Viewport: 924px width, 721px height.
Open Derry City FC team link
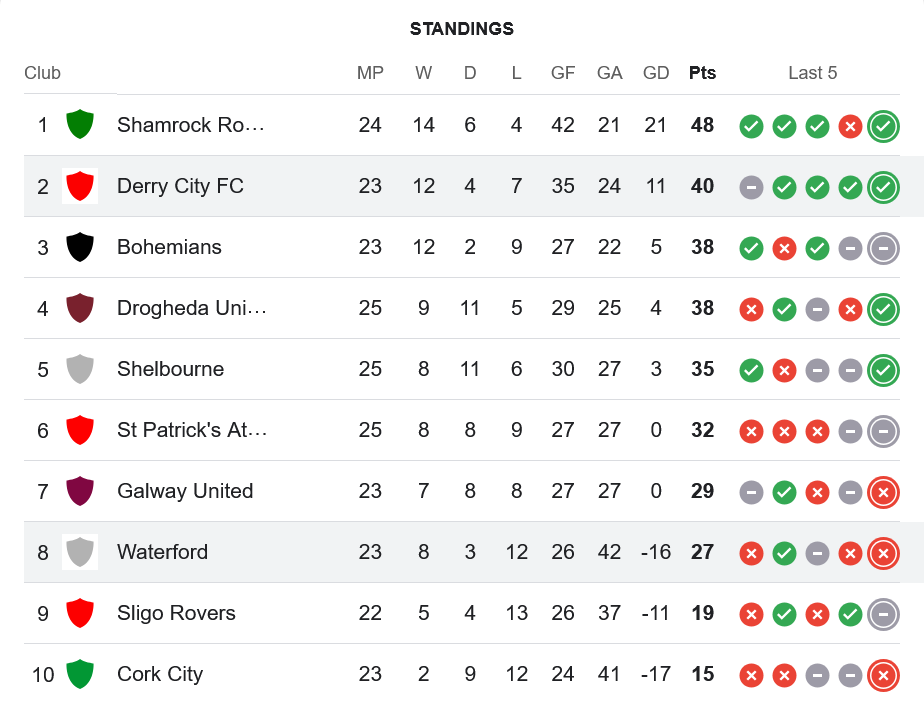(180, 186)
